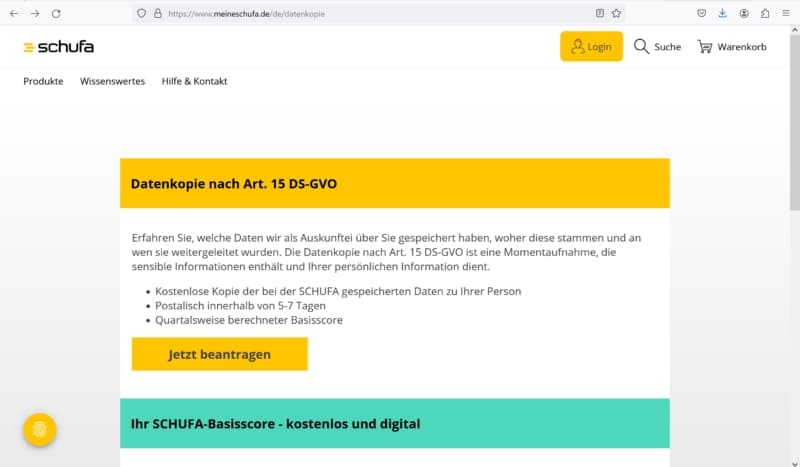Screen dimensions: 800x467
Task: Open the Pocket save icon
Action: (x=702, y=13)
